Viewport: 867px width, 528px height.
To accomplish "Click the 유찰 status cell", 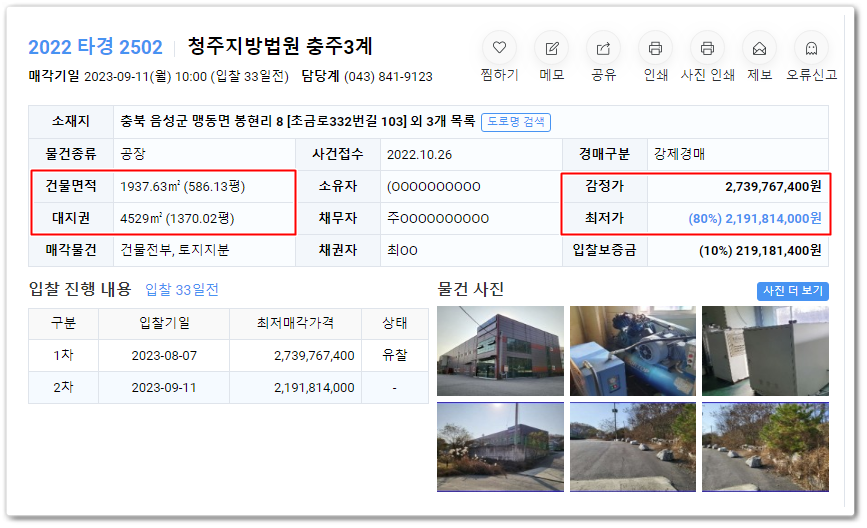I will (x=394, y=356).
